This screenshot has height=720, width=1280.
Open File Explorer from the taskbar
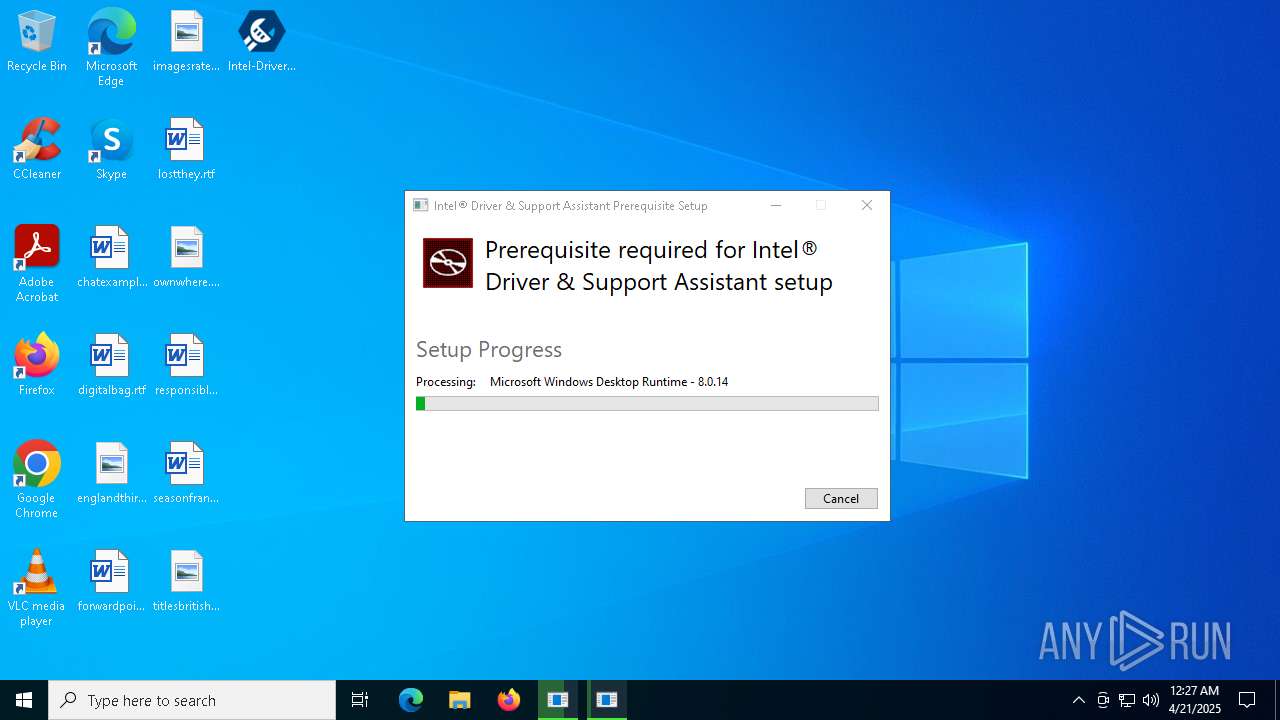click(459, 700)
